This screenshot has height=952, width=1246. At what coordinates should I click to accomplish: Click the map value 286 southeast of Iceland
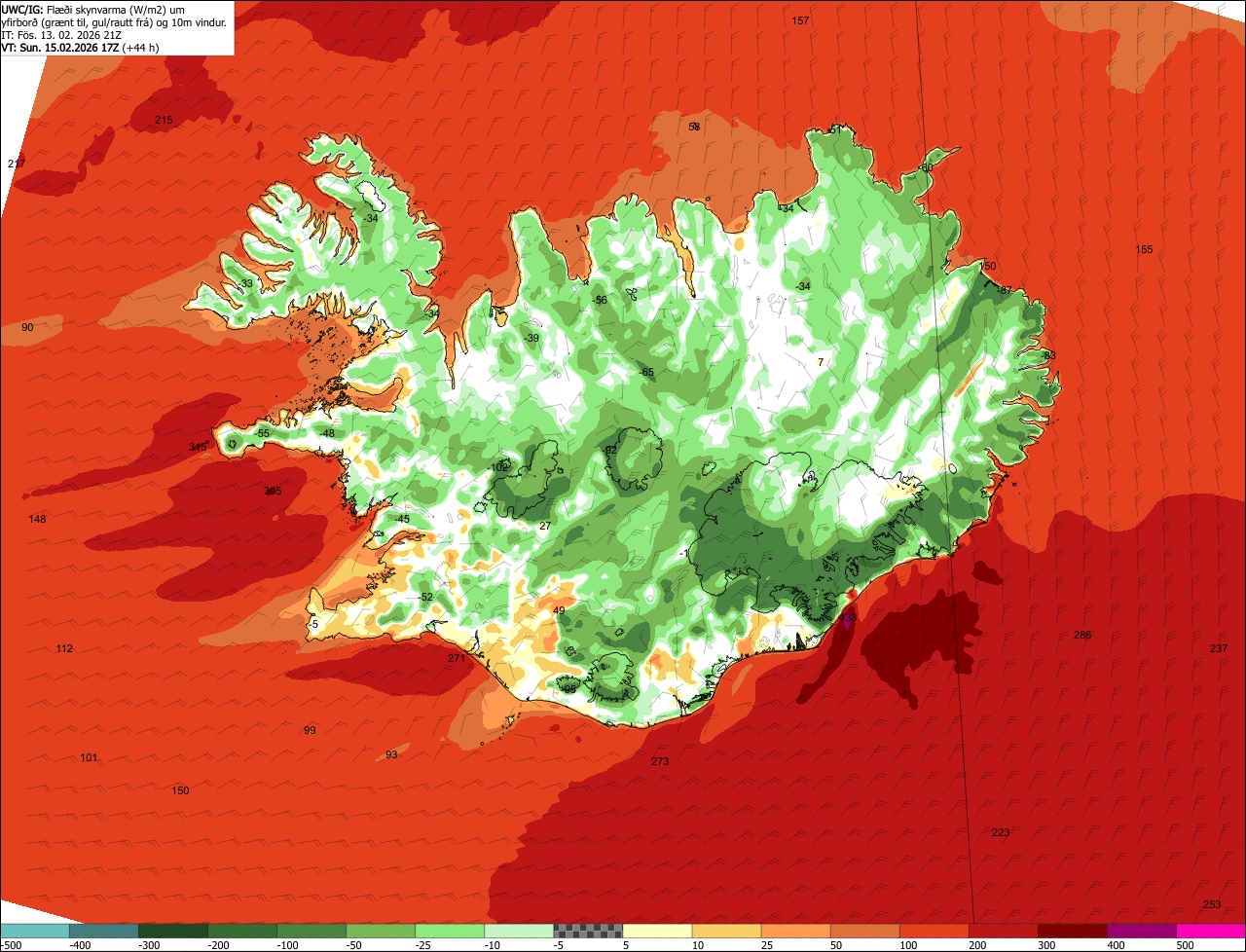1082,635
